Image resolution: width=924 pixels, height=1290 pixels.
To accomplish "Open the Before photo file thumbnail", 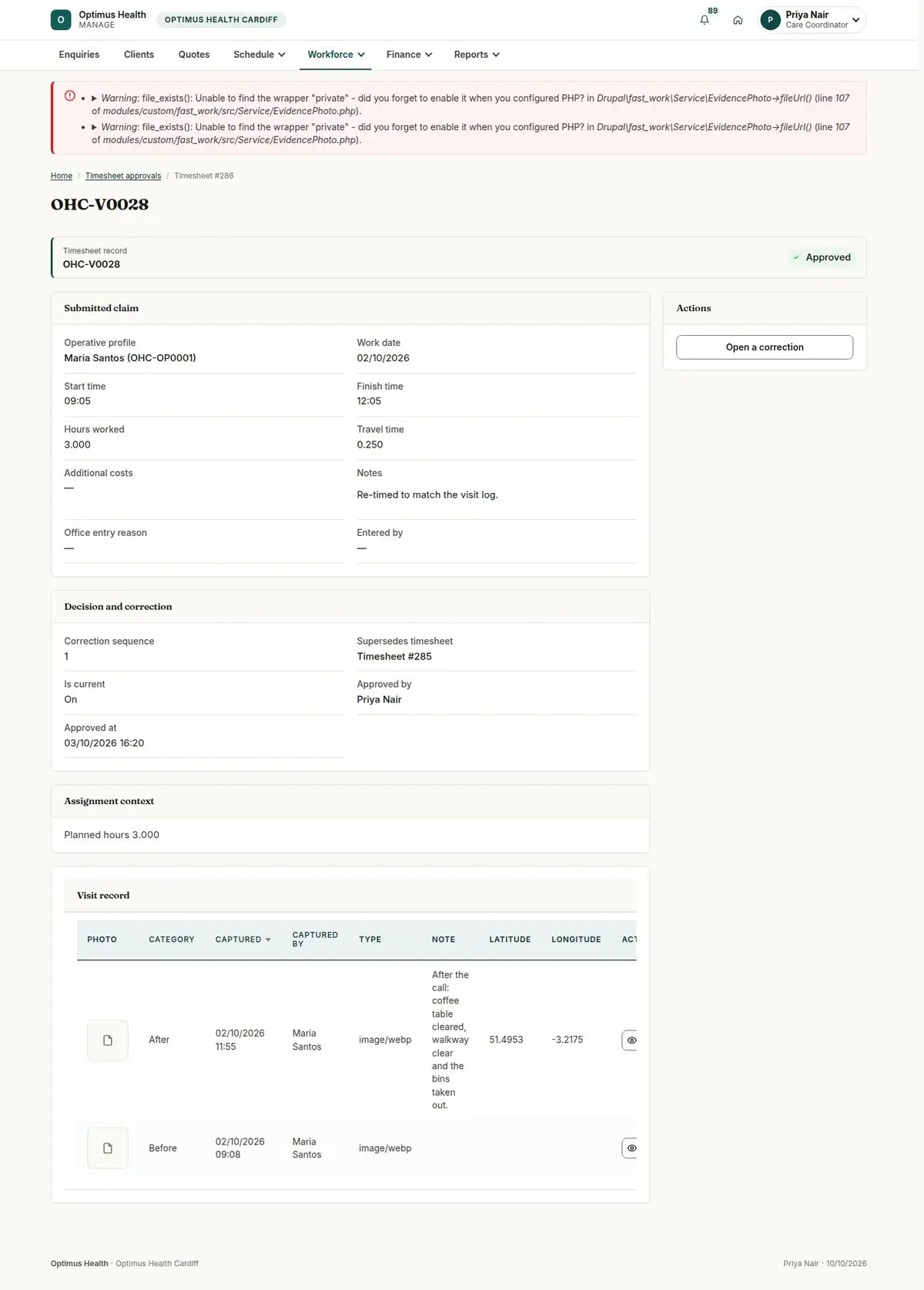I will [108, 1148].
